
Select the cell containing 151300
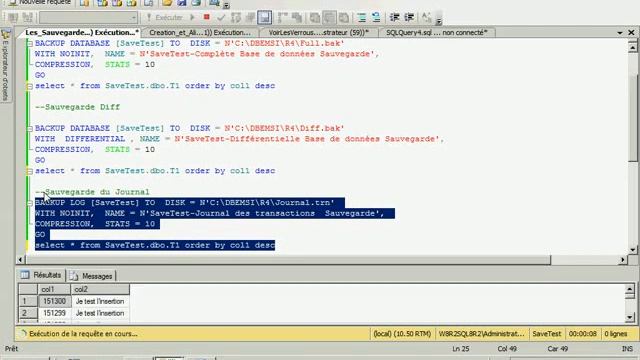click(x=54, y=301)
